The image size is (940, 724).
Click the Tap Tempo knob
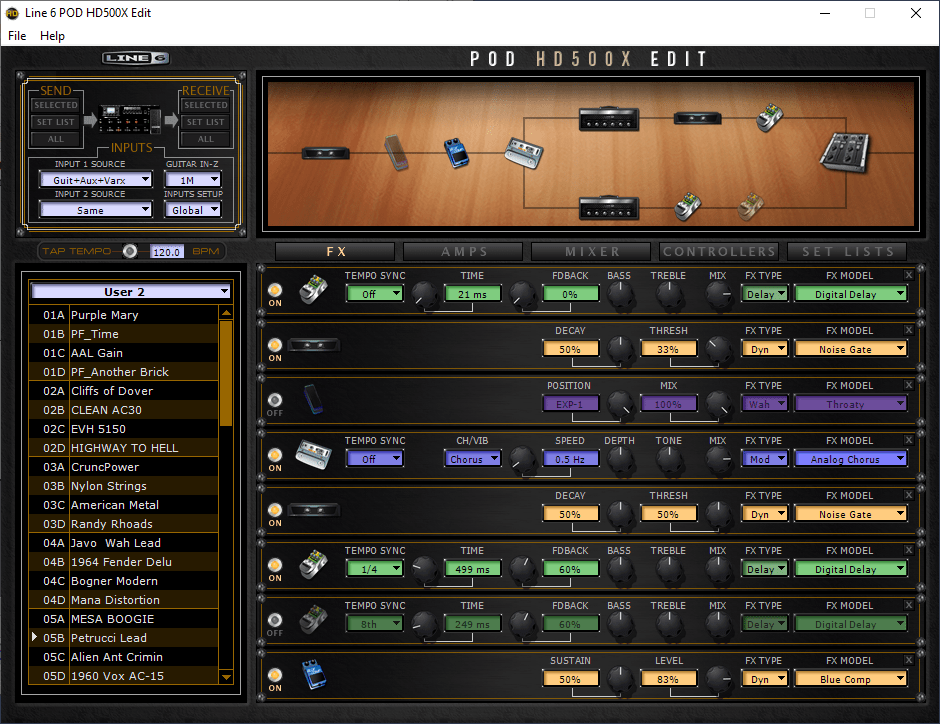(130, 252)
